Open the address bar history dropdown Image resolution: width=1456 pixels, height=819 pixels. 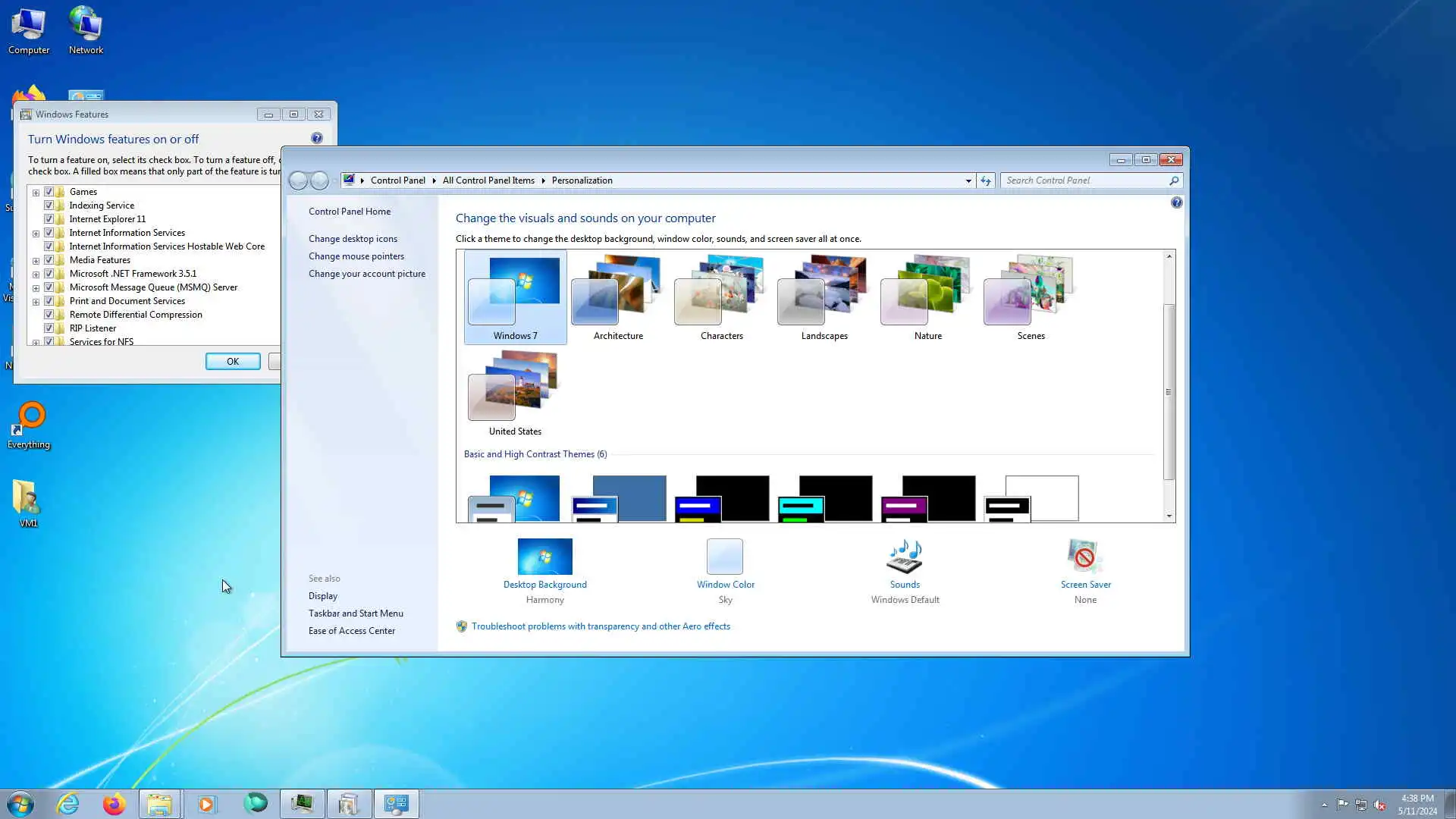point(968,180)
